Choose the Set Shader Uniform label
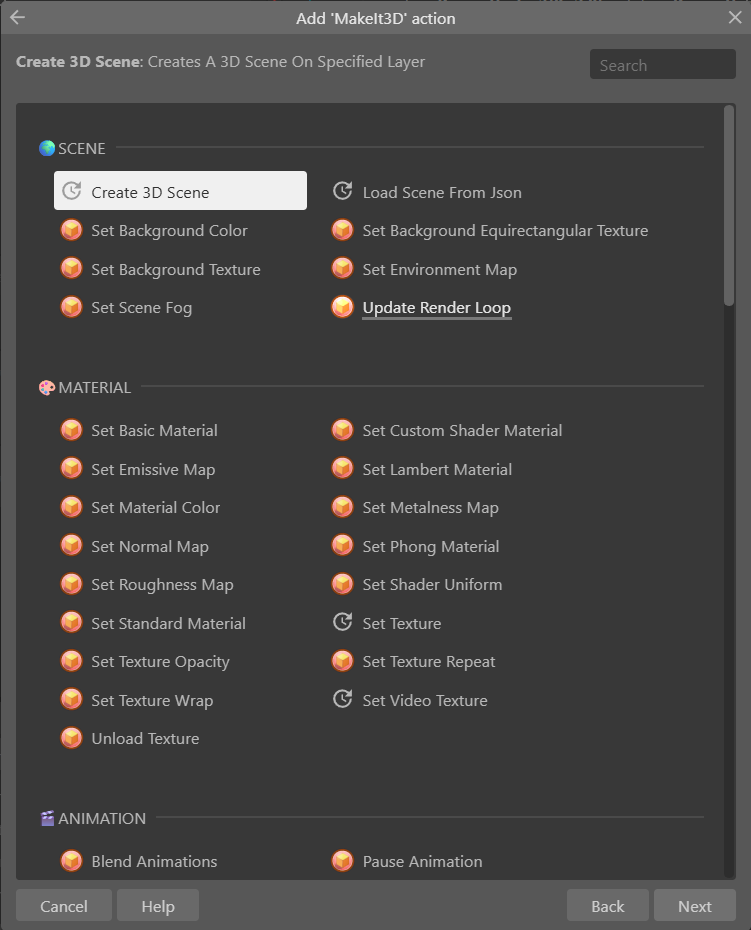Viewport: 751px width, 930px height. coord(432,585)
